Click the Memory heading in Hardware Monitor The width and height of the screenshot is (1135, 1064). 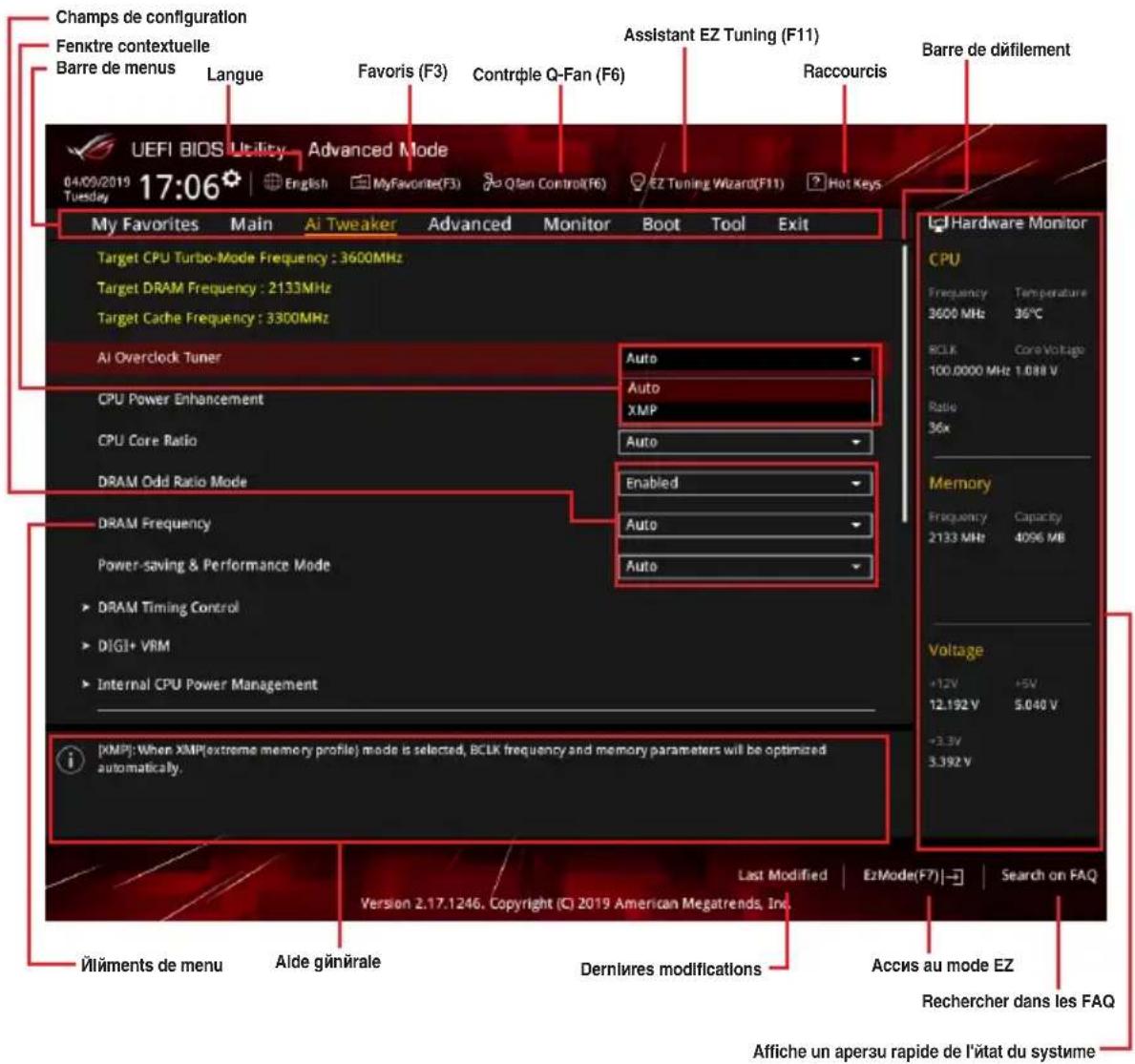tap(959, 484)
